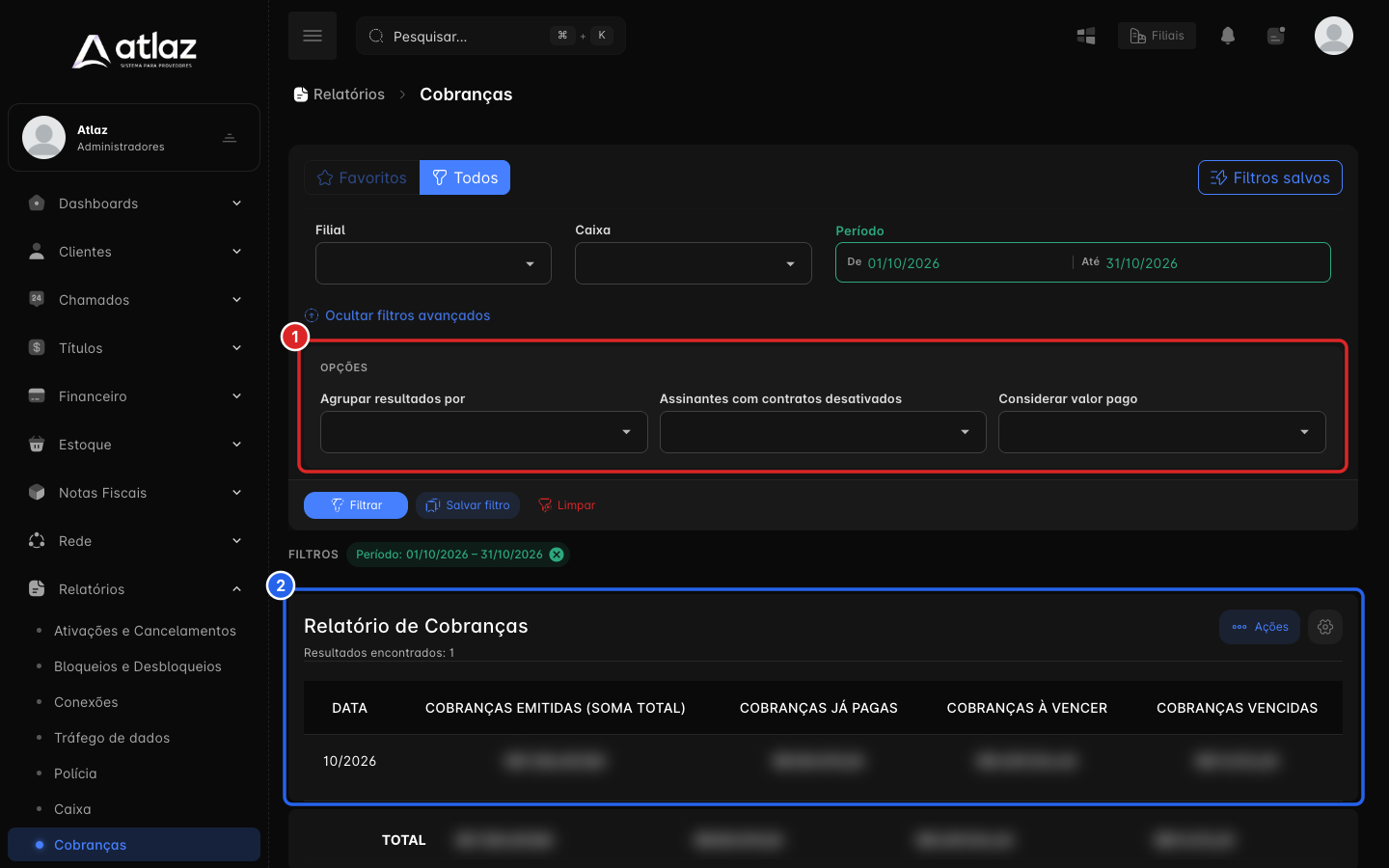Click the Atlaz profile avatar in sidebar
Image resolution: width=1389 pixels, height=868 pixels.
tap(44, 137)
